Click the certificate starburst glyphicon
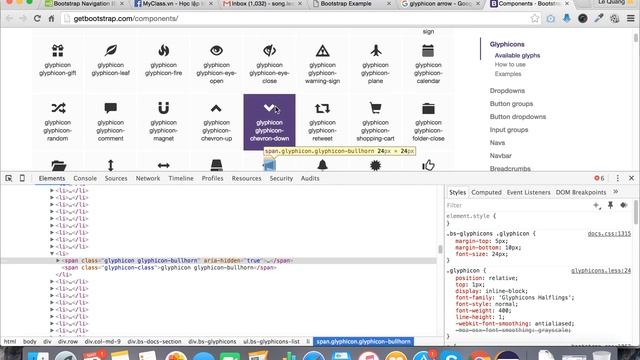The height and width of the screenshot is (360, 640). [x=376, y=165]
